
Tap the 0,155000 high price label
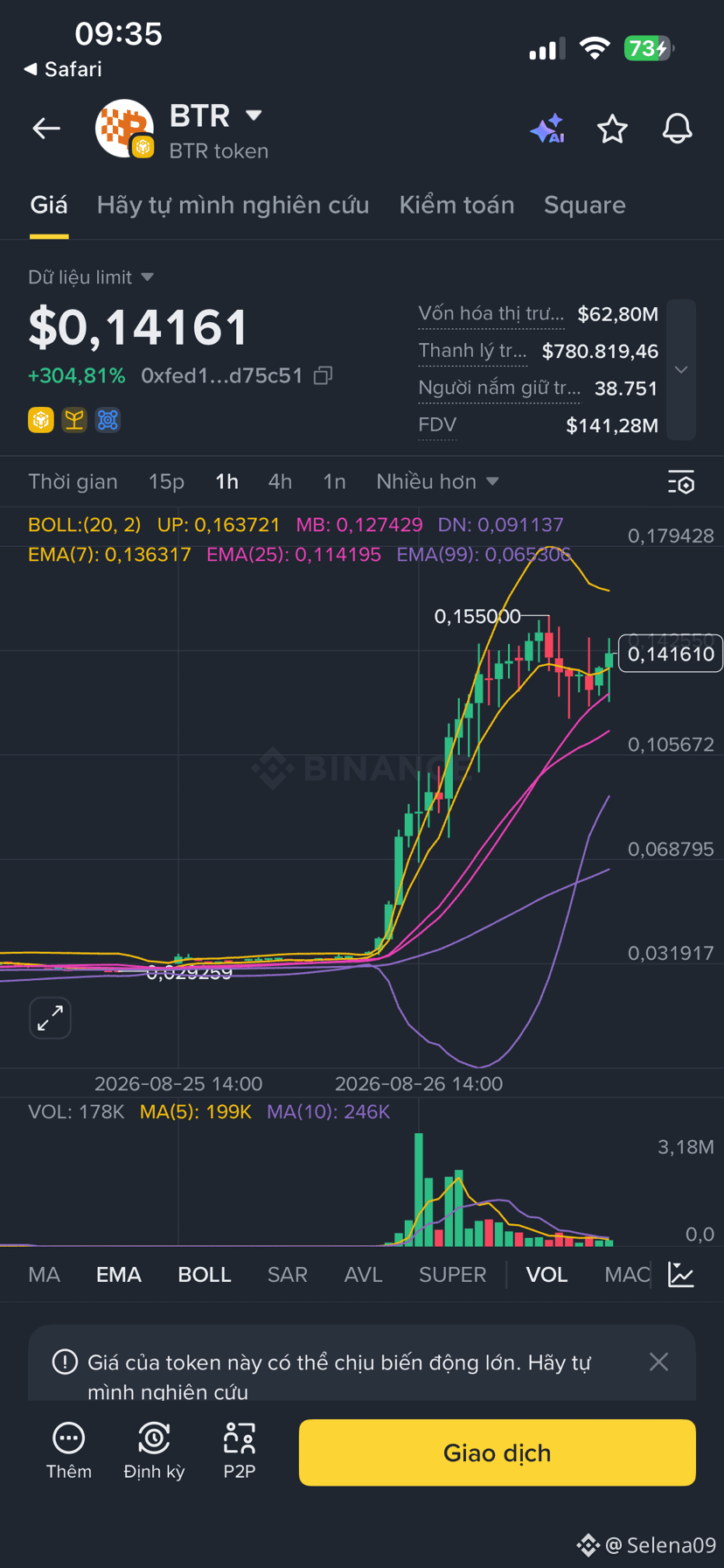pos(477,617)
